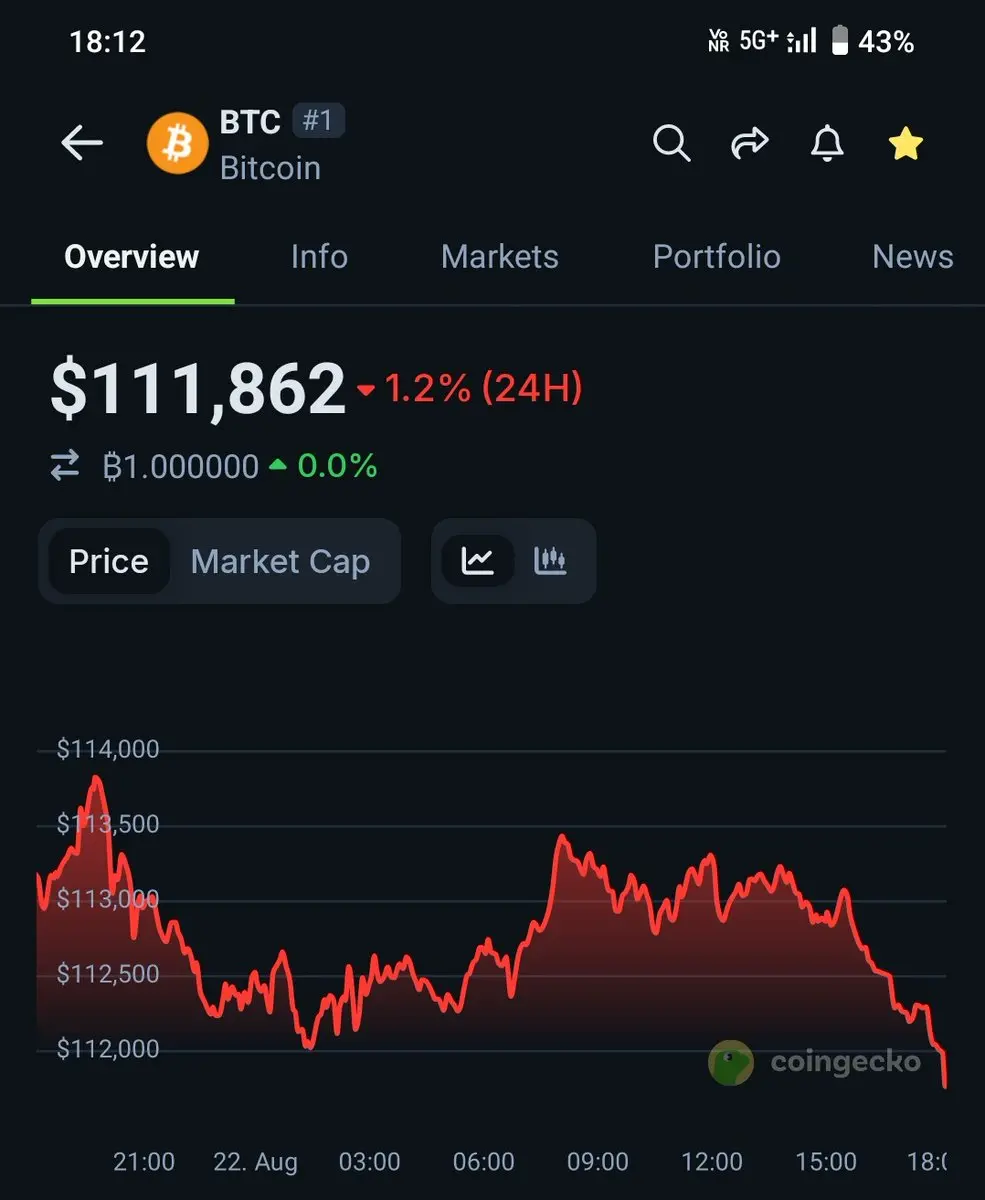
Task: Open price alert bell icon
Action: (x=827, y=144)
